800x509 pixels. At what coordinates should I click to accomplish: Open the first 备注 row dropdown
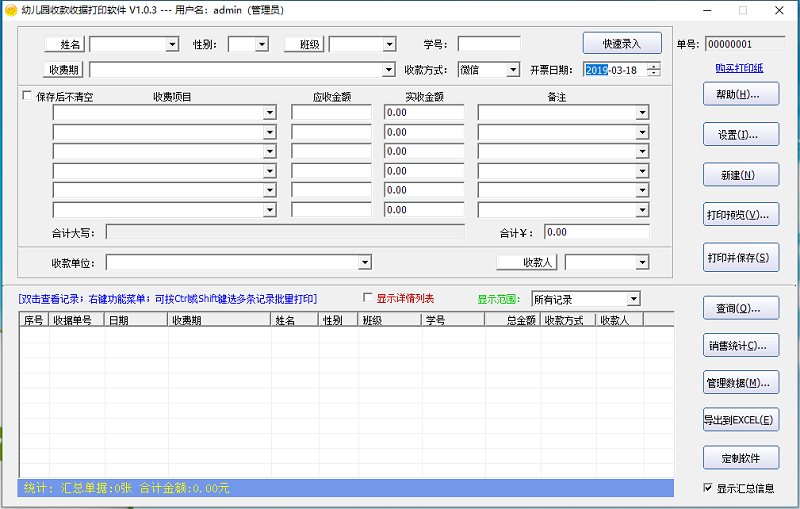tap(642, 112)
